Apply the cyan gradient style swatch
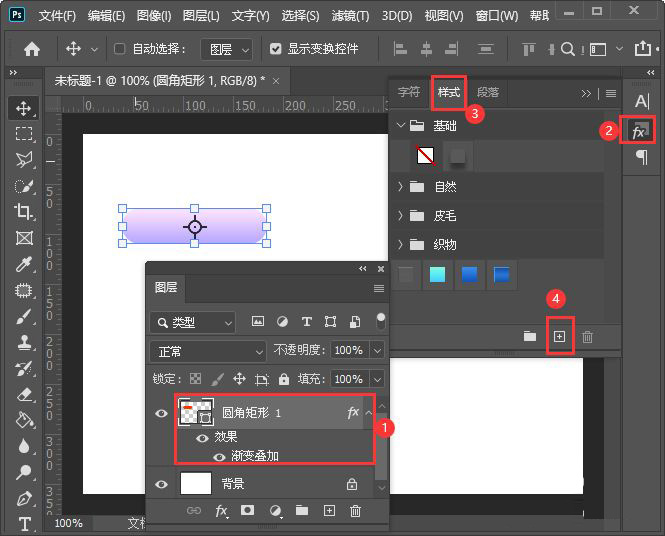Image resolution: width=665 pixels, height=536 pixels. point(437,275)
